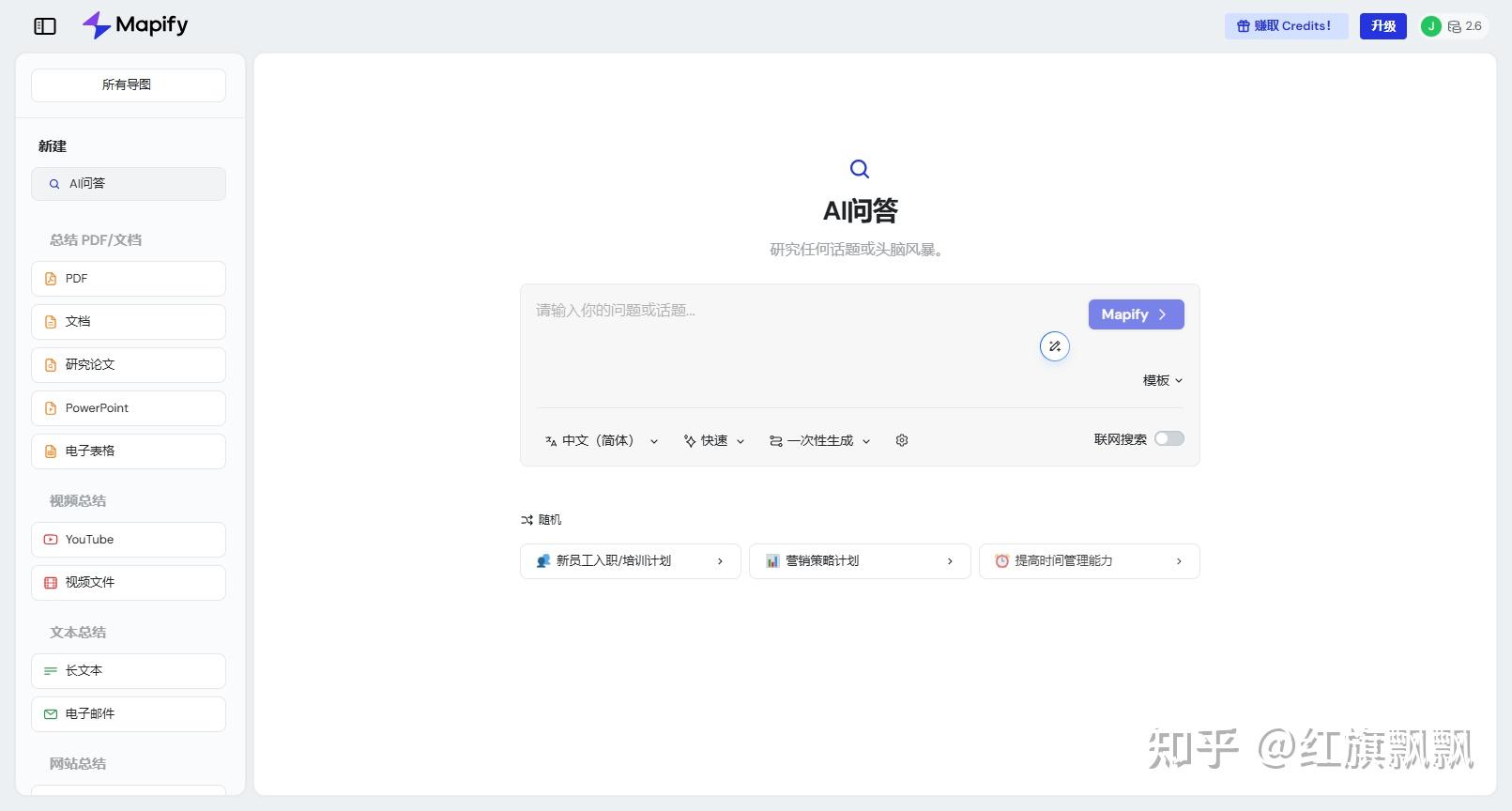Choose the 新员工入职/培训计划 suggestion
The image size is (1512, 811).
click(x=631, y=561)
